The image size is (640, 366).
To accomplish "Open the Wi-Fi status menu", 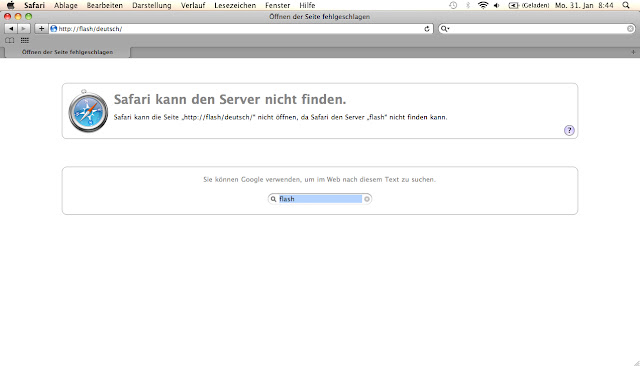I will [x=483, y=5].
